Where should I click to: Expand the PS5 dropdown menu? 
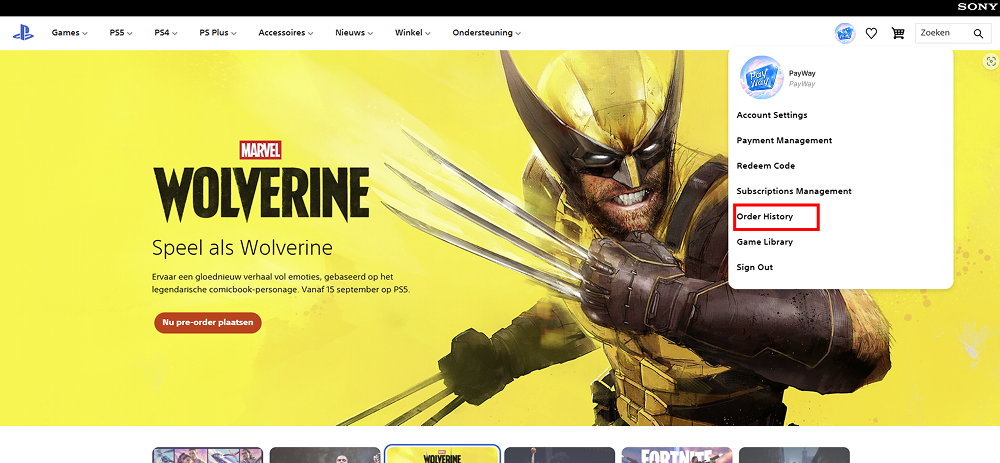click(121, 33)
